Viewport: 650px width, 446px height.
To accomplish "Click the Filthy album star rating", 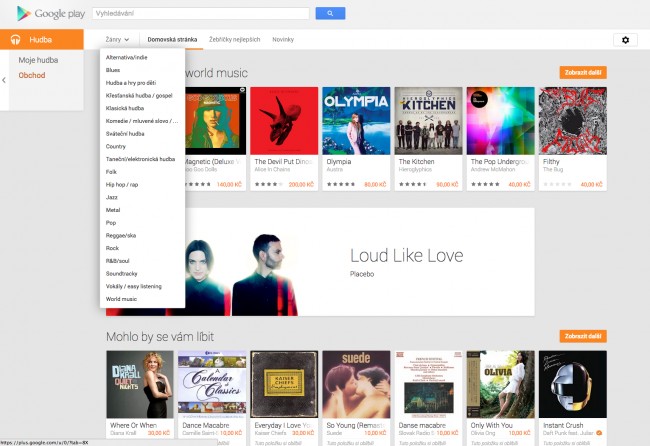I will pyautogui.click(x=558, y=184).
